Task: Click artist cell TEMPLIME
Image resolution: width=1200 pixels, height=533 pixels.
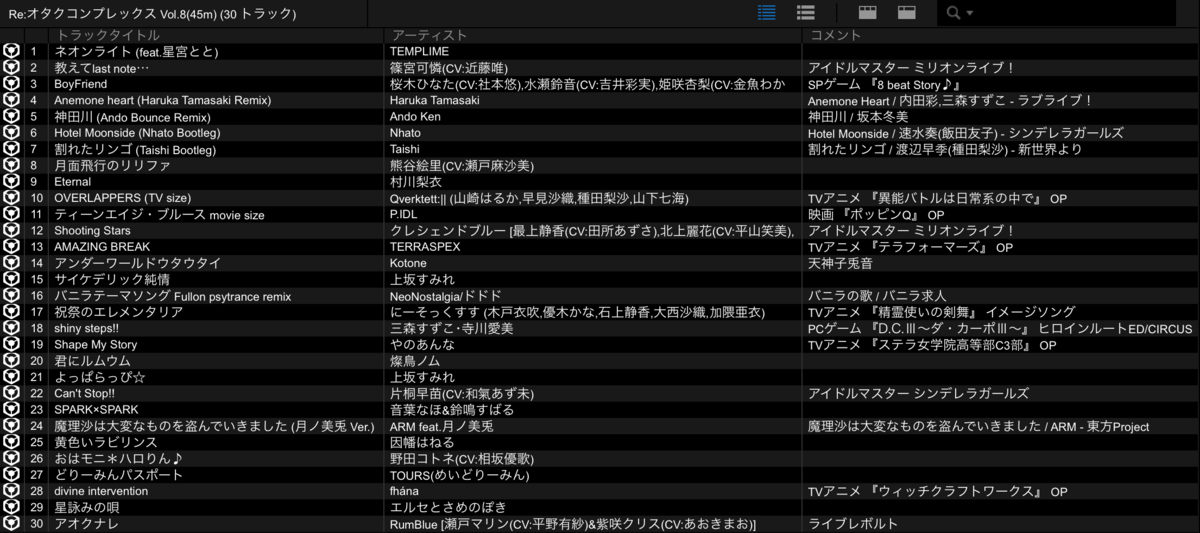Action: (419, 51)
